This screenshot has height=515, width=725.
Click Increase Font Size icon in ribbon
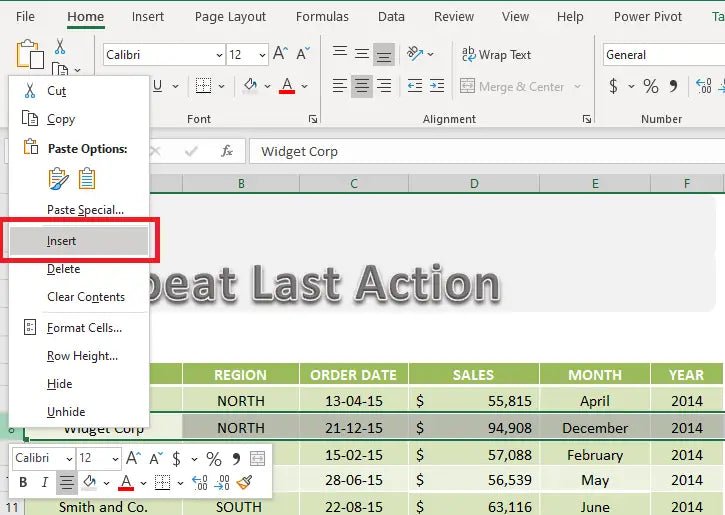click(280, 55)
